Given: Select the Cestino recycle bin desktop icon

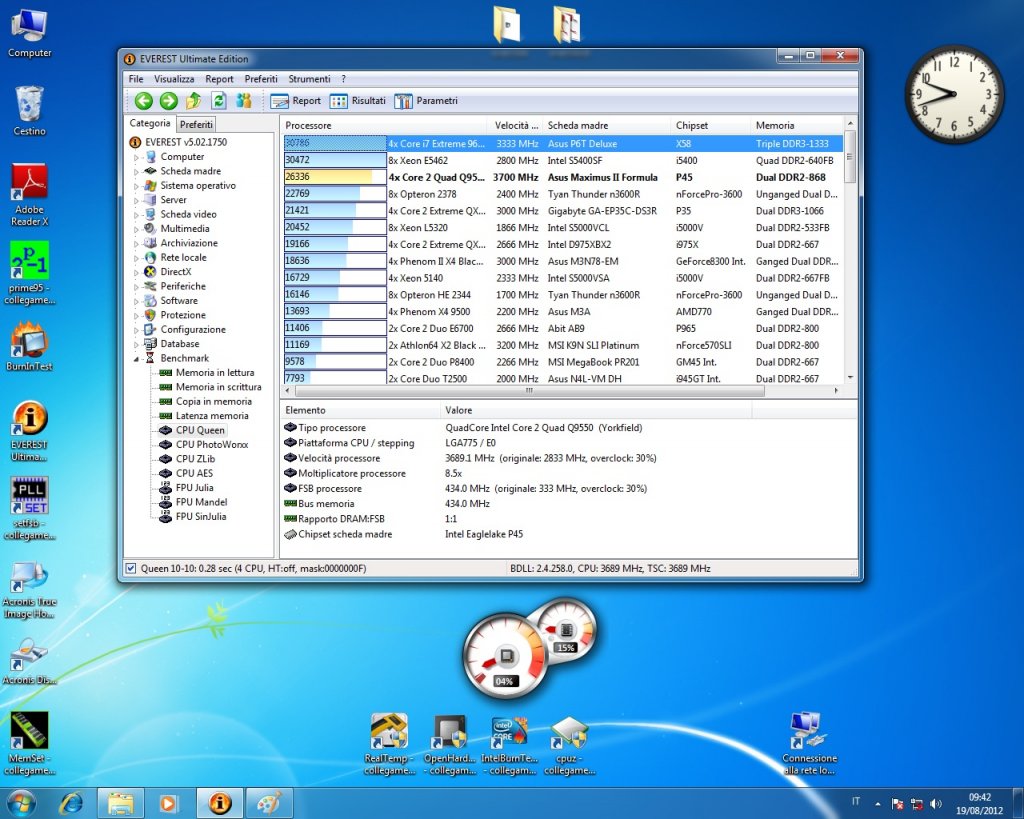Looking at the screenshot, I should coord(29,111).
